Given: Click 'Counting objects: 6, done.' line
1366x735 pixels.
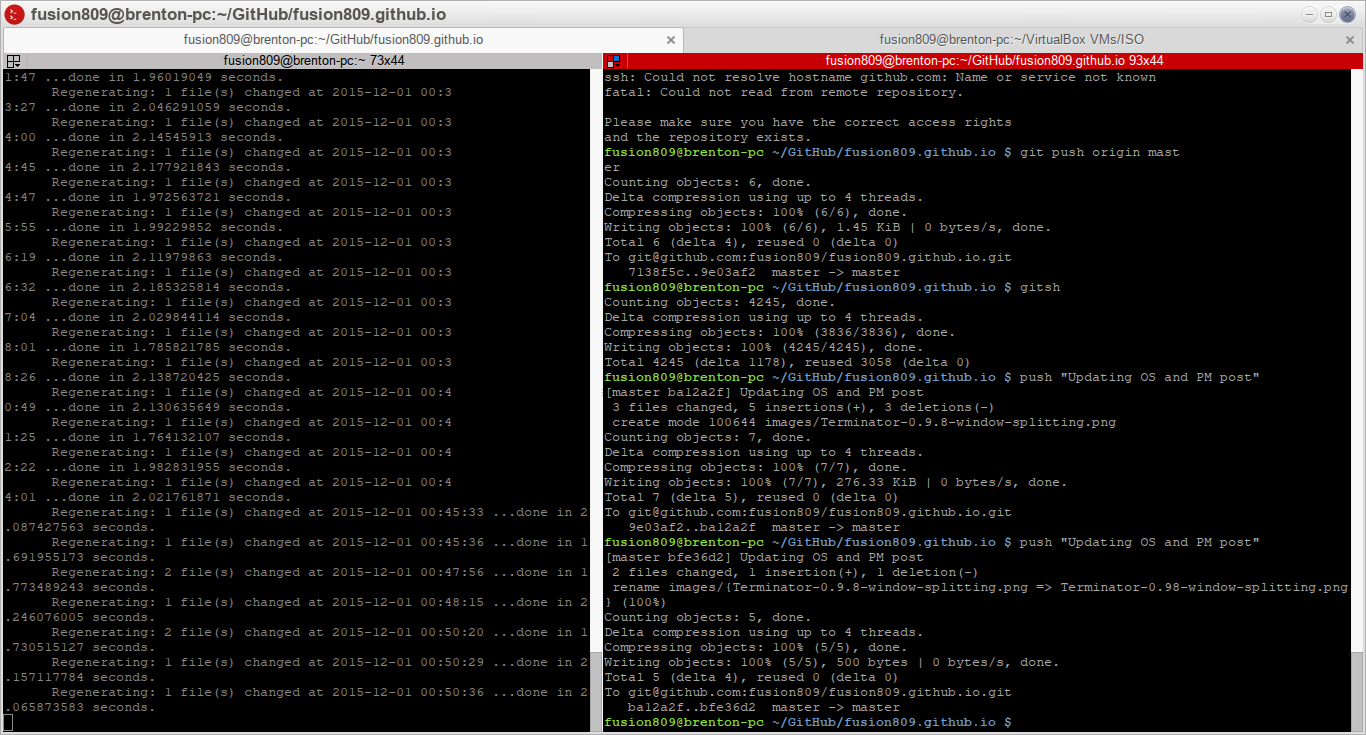Looking at the screenshot, I should (708, 182).
